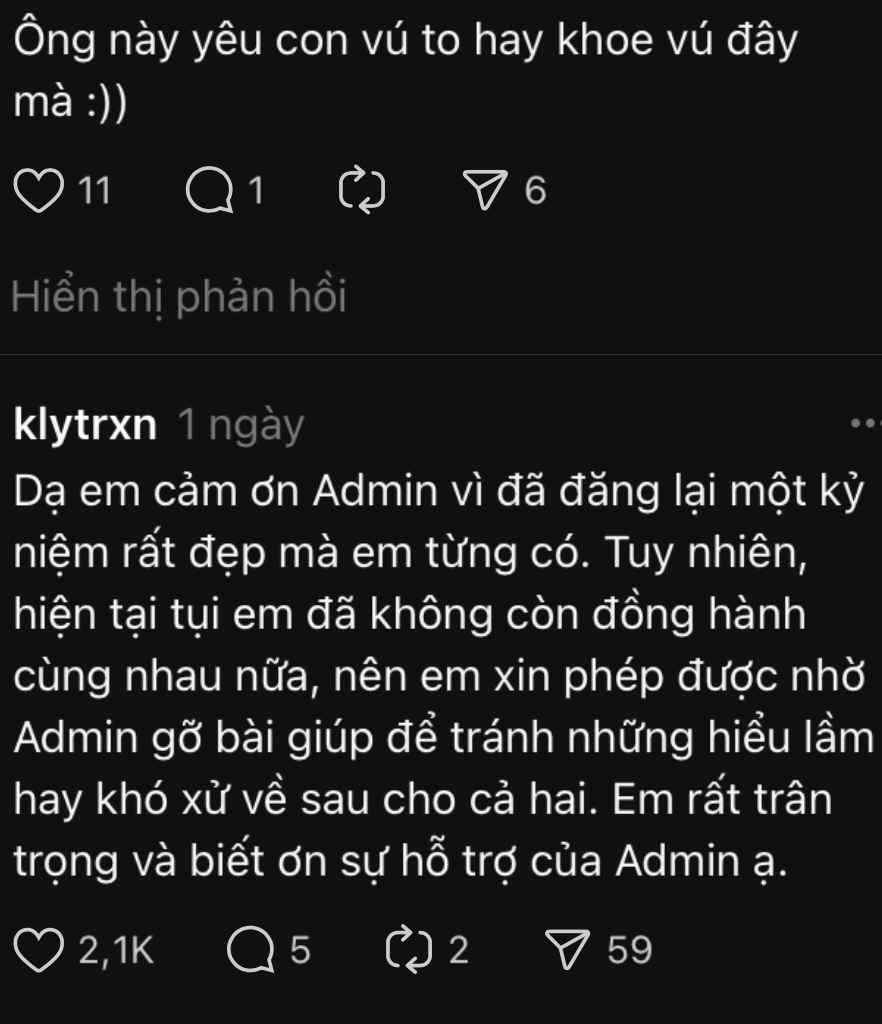Open the top comment text "Ông này yêu con"

pyautogui.click(x=405, y=71)
